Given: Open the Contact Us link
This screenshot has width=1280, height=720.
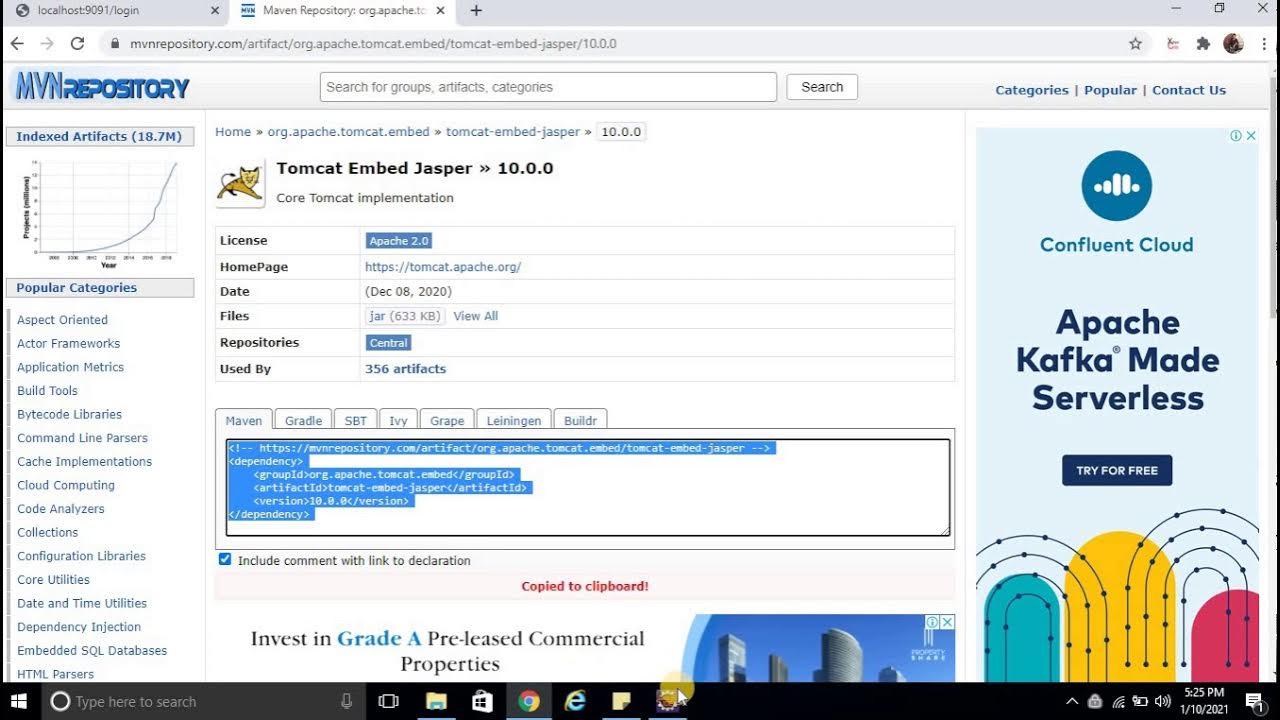Looking at the screenshot, I should tap(1189, 90).
